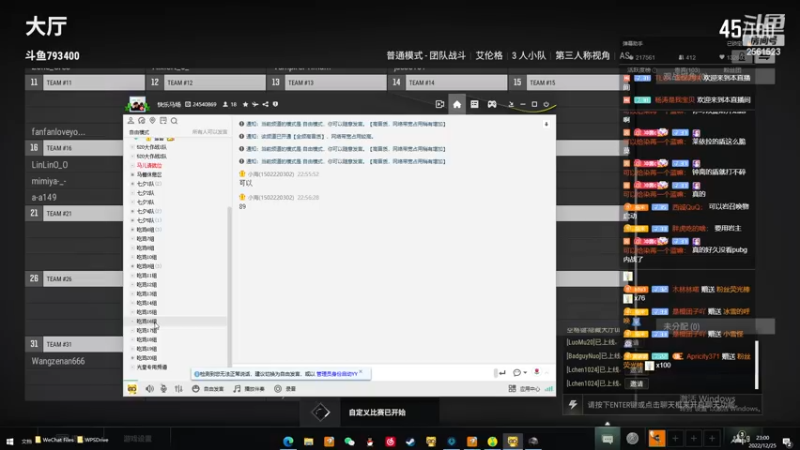Click the shield info icon beside share

pos(276,104)
